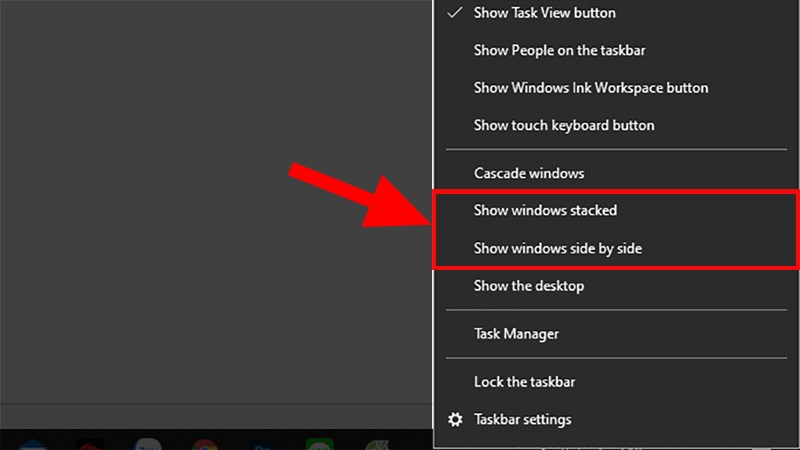Uncheck the Show Task View button checkmark

coord(455,12)
